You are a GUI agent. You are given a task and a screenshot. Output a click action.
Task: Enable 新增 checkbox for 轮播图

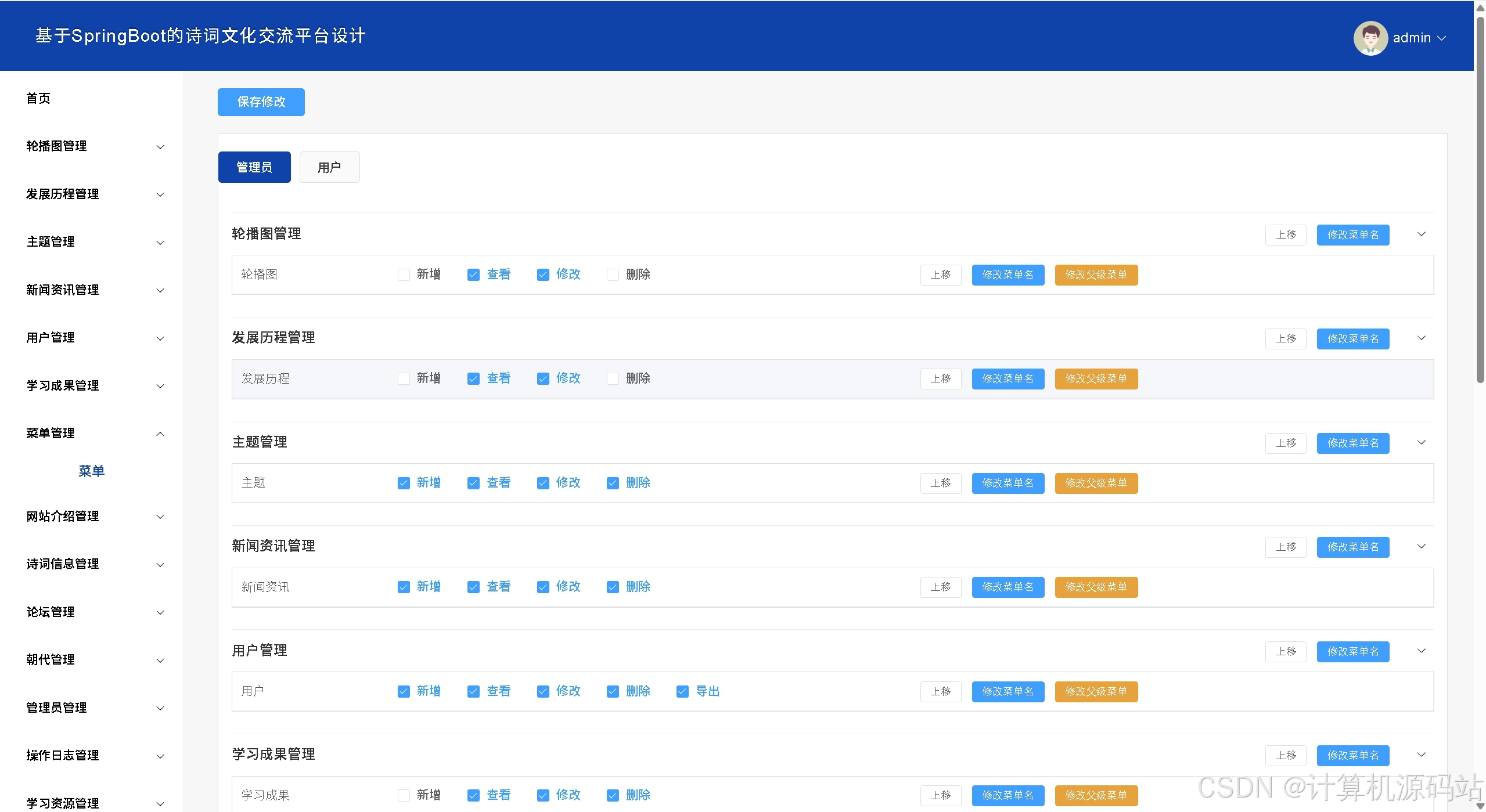click(404, 275)
